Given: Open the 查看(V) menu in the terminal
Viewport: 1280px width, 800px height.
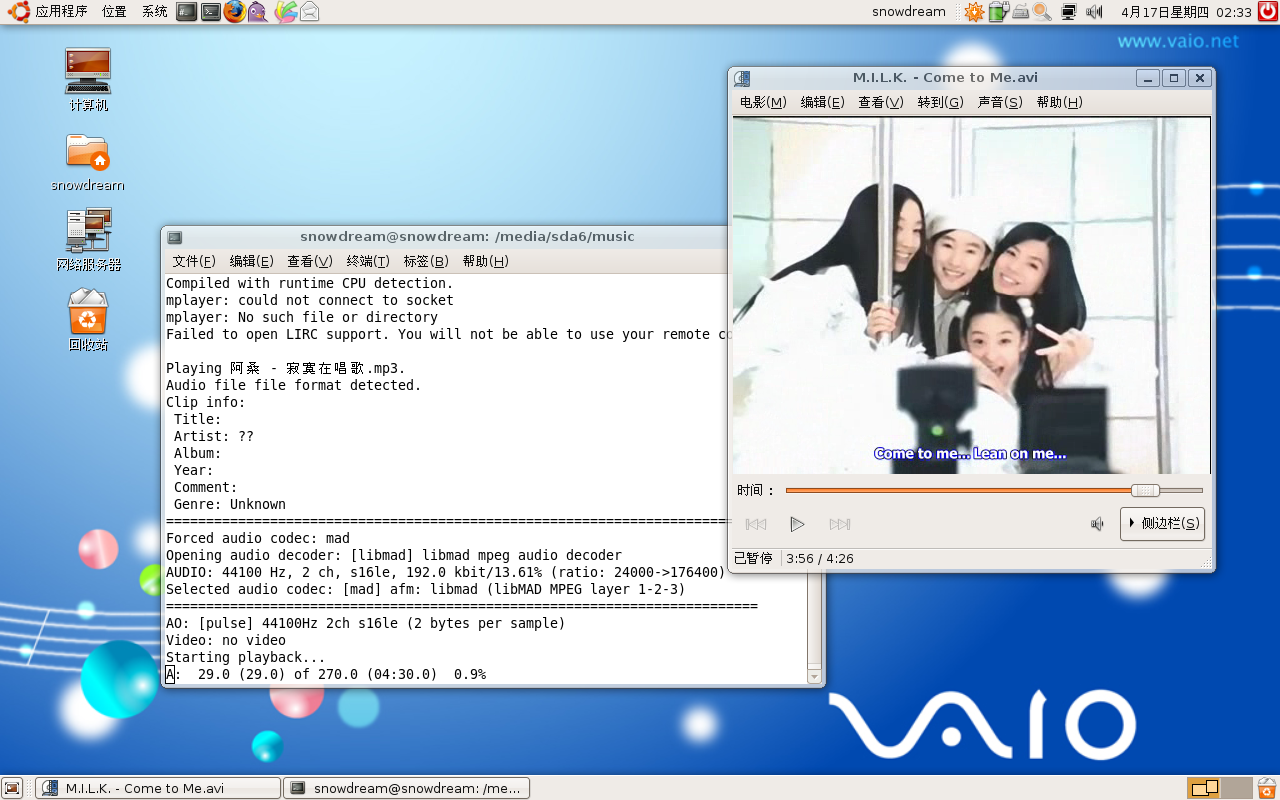Looking at the screenshot, I should click(309, 261).
